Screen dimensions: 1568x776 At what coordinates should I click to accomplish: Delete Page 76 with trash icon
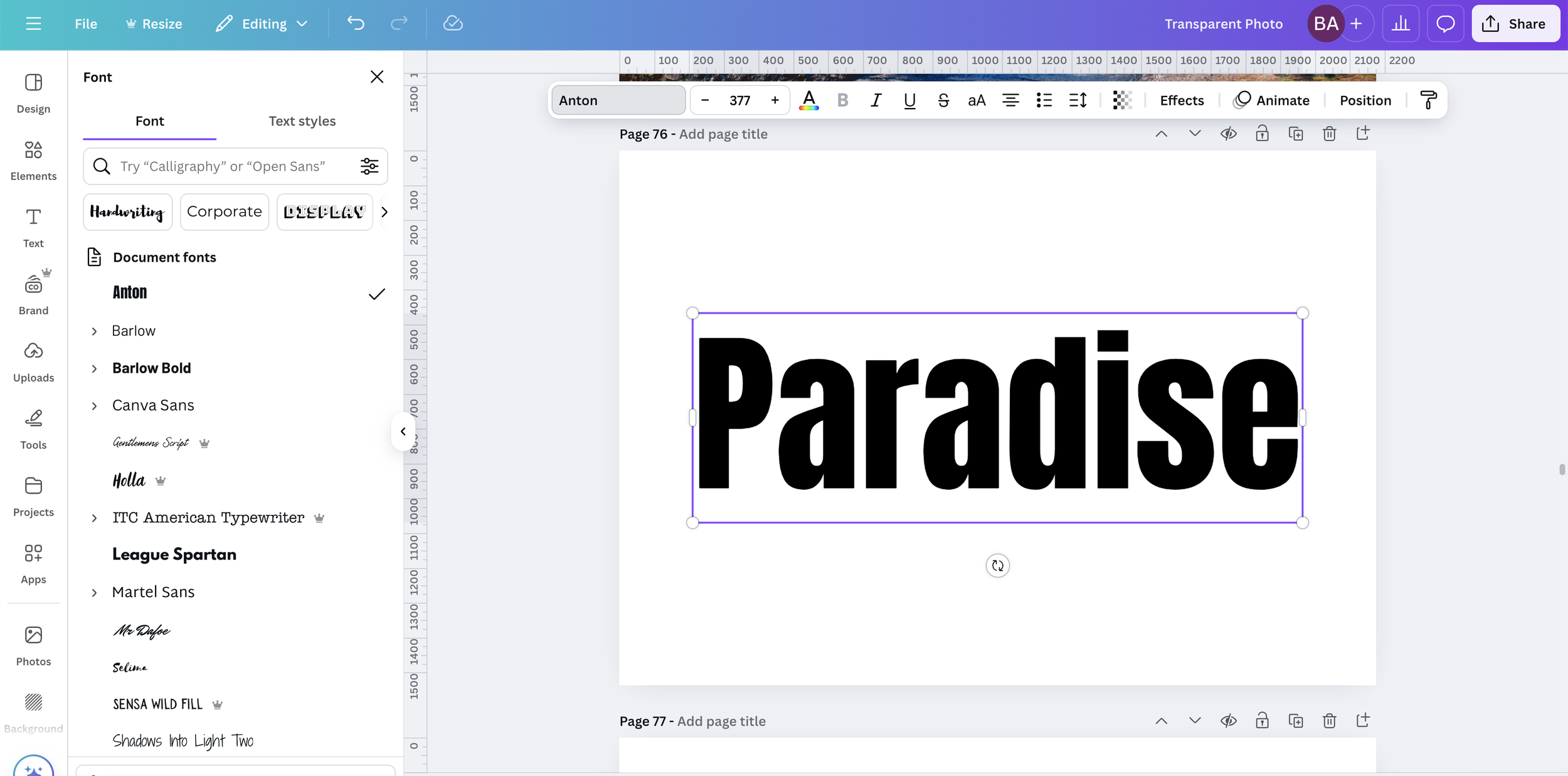(1329, 134)
